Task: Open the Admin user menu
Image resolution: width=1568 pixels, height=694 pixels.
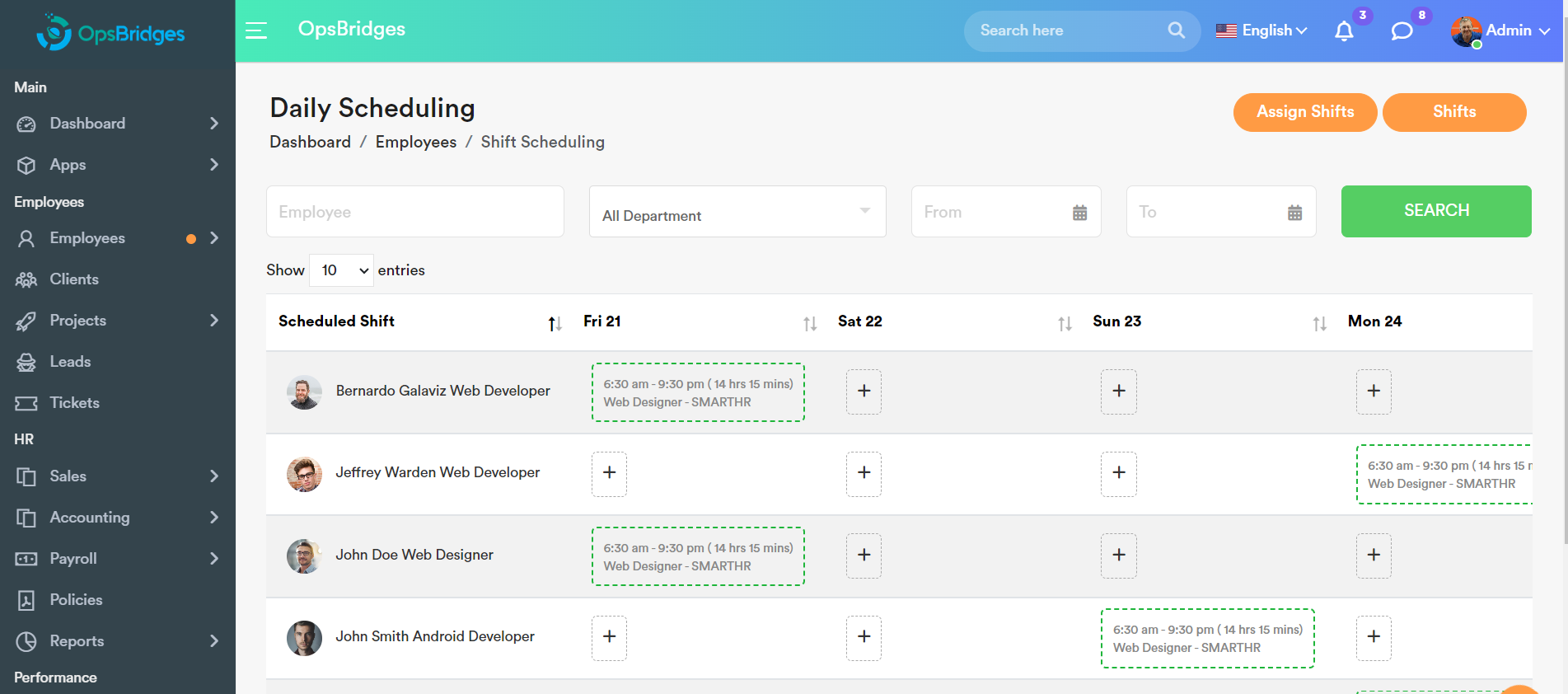Action: point(1500,31)
